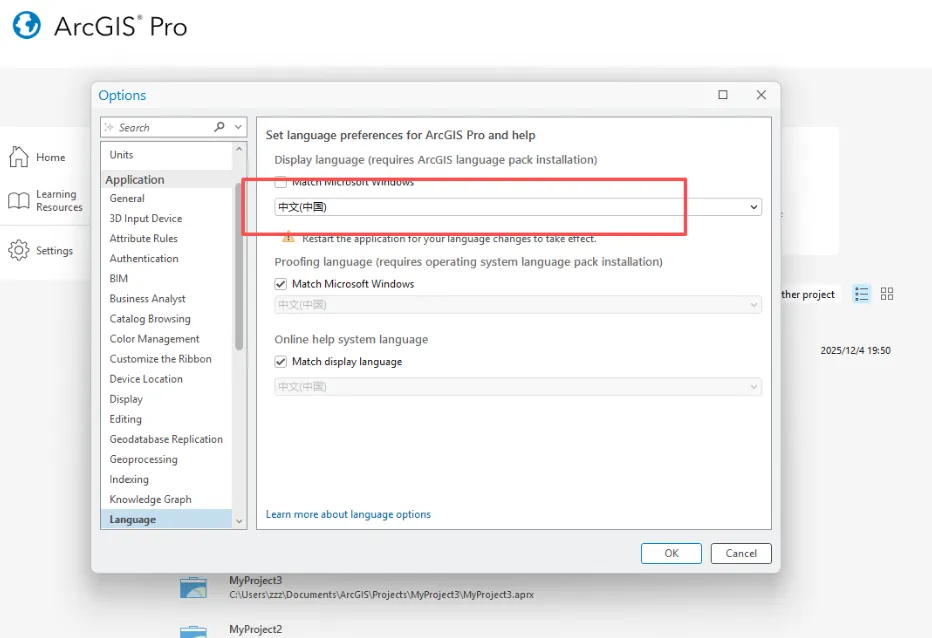Click the 'ther project' button behind dialog
932x638 pixels.
point(809,294)
